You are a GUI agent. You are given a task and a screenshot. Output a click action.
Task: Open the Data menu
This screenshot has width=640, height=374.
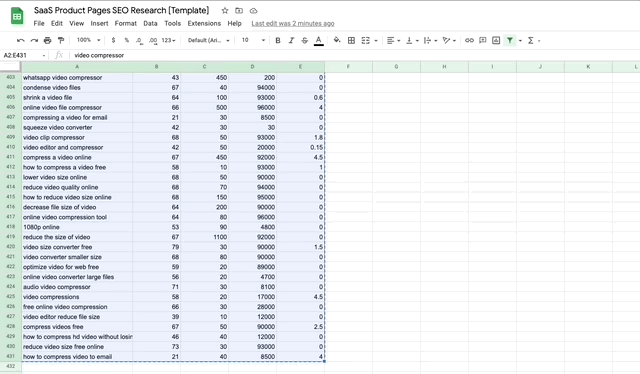pos(150,23)
